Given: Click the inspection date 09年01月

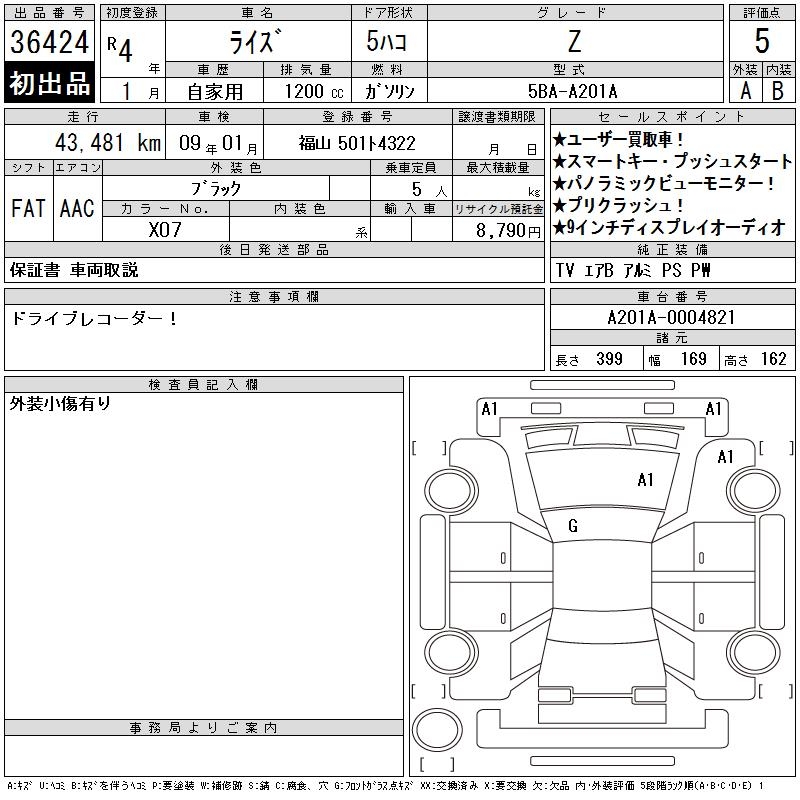Looking at the screenshot, I should click(x=218, y=144).
